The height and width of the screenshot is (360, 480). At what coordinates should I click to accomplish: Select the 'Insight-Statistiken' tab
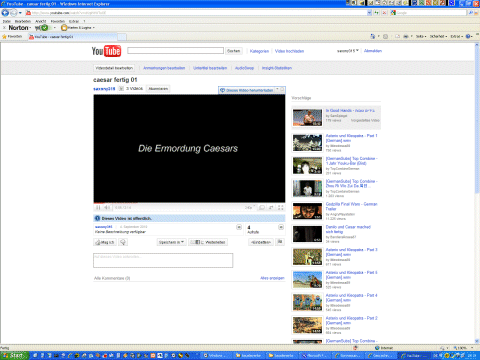click(277, 68)
